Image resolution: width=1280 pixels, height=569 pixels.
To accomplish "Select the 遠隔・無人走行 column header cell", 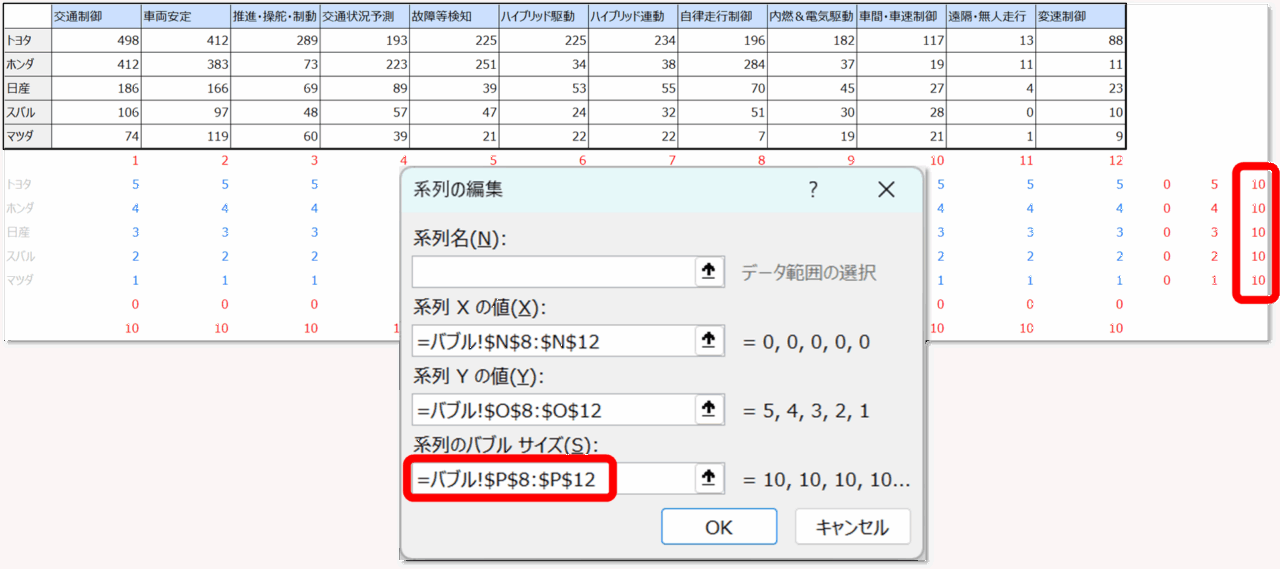I will pyautogui.click(x=991, y=16).
